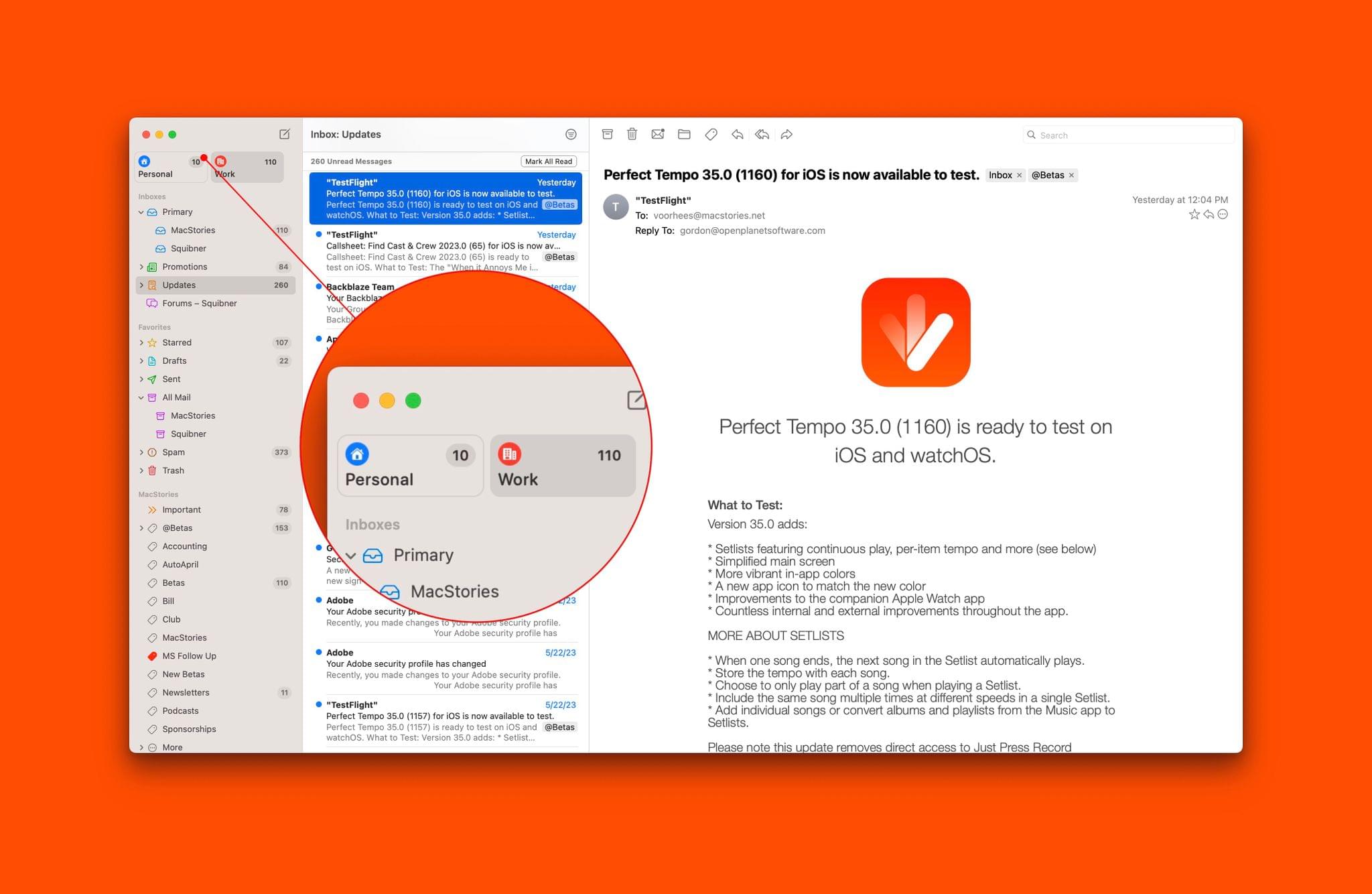Viewport: 1372px width, 894px height.
Task: Click the delete message icon in toolbar
Action: pos(633,134)
